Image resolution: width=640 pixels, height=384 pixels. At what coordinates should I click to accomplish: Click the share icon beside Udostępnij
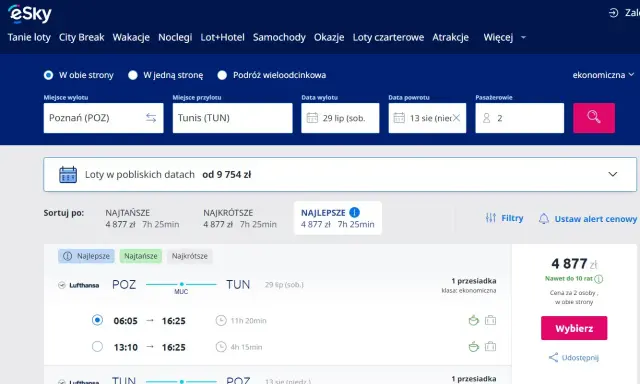553,358
